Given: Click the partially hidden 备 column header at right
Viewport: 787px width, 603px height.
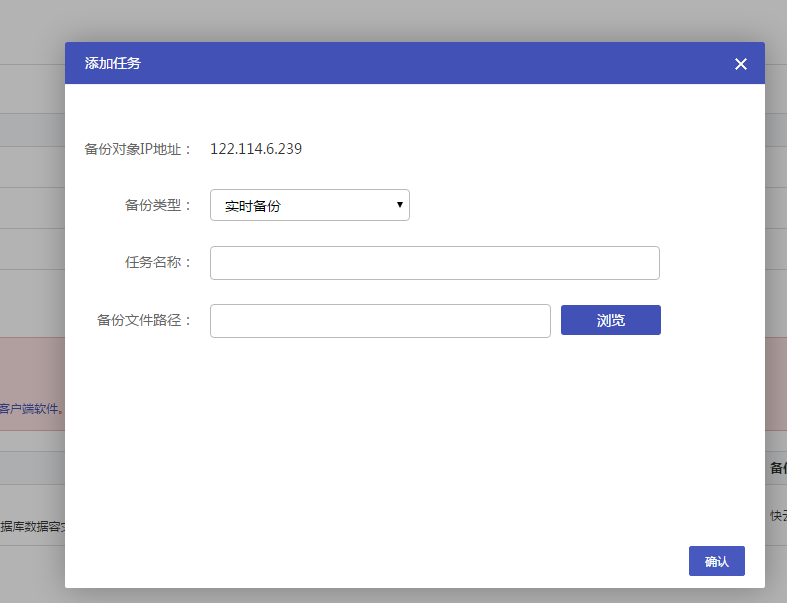Looking at the screenshot, I should (x=777, y=468).
